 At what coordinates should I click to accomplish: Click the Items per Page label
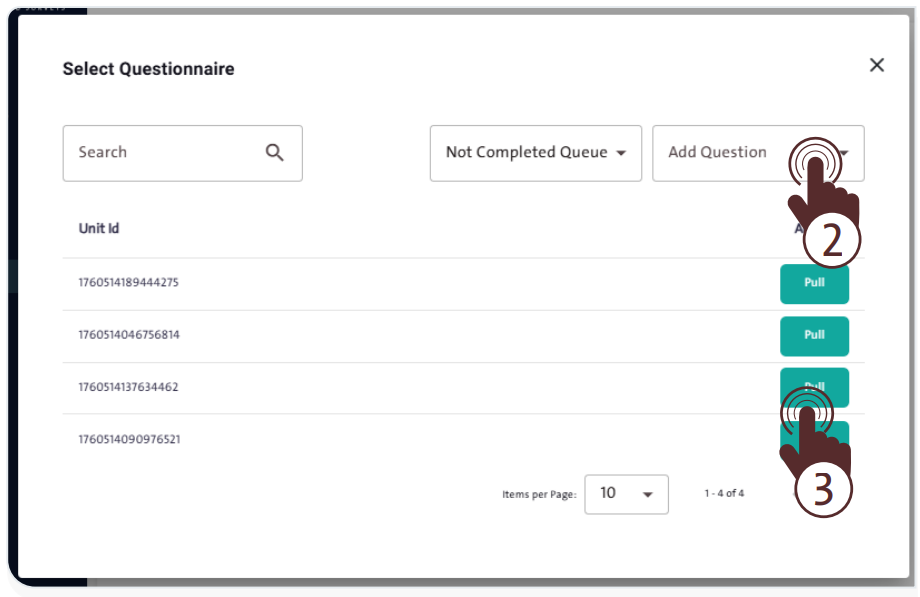[539, 495]
